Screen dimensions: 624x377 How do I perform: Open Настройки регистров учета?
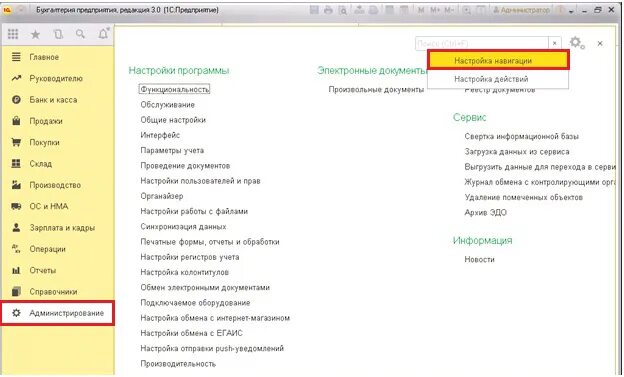coord(190,257)
